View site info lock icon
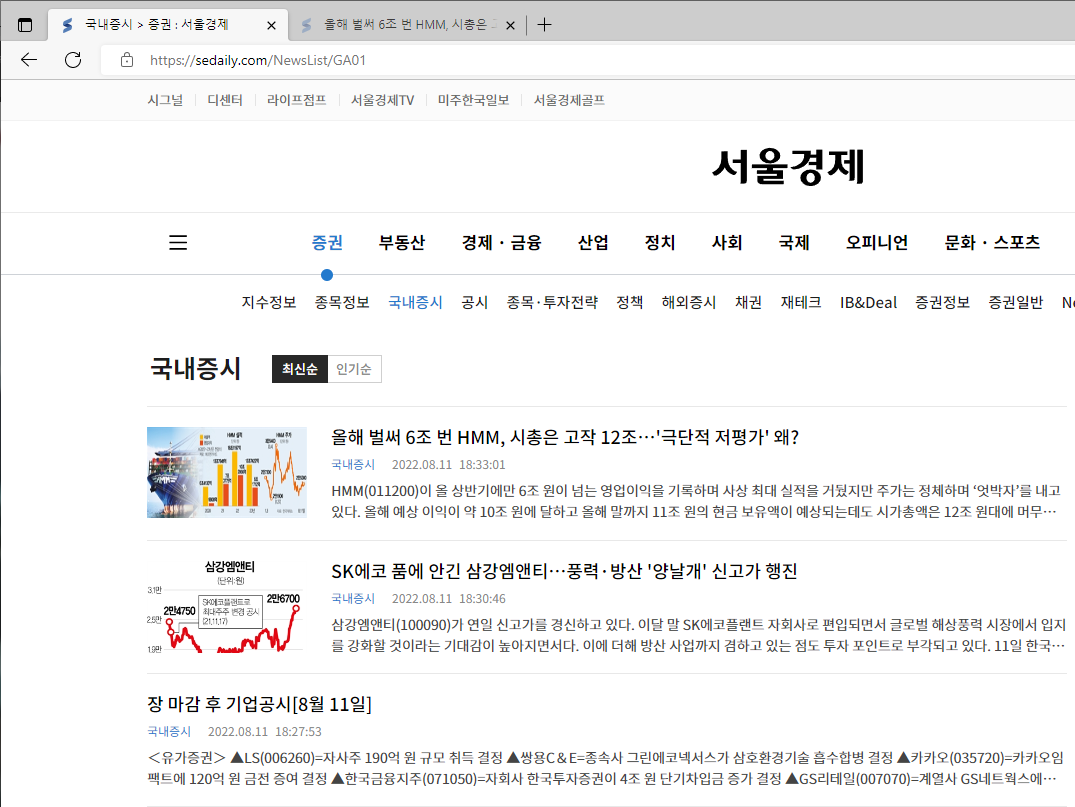 click(127, 60)
